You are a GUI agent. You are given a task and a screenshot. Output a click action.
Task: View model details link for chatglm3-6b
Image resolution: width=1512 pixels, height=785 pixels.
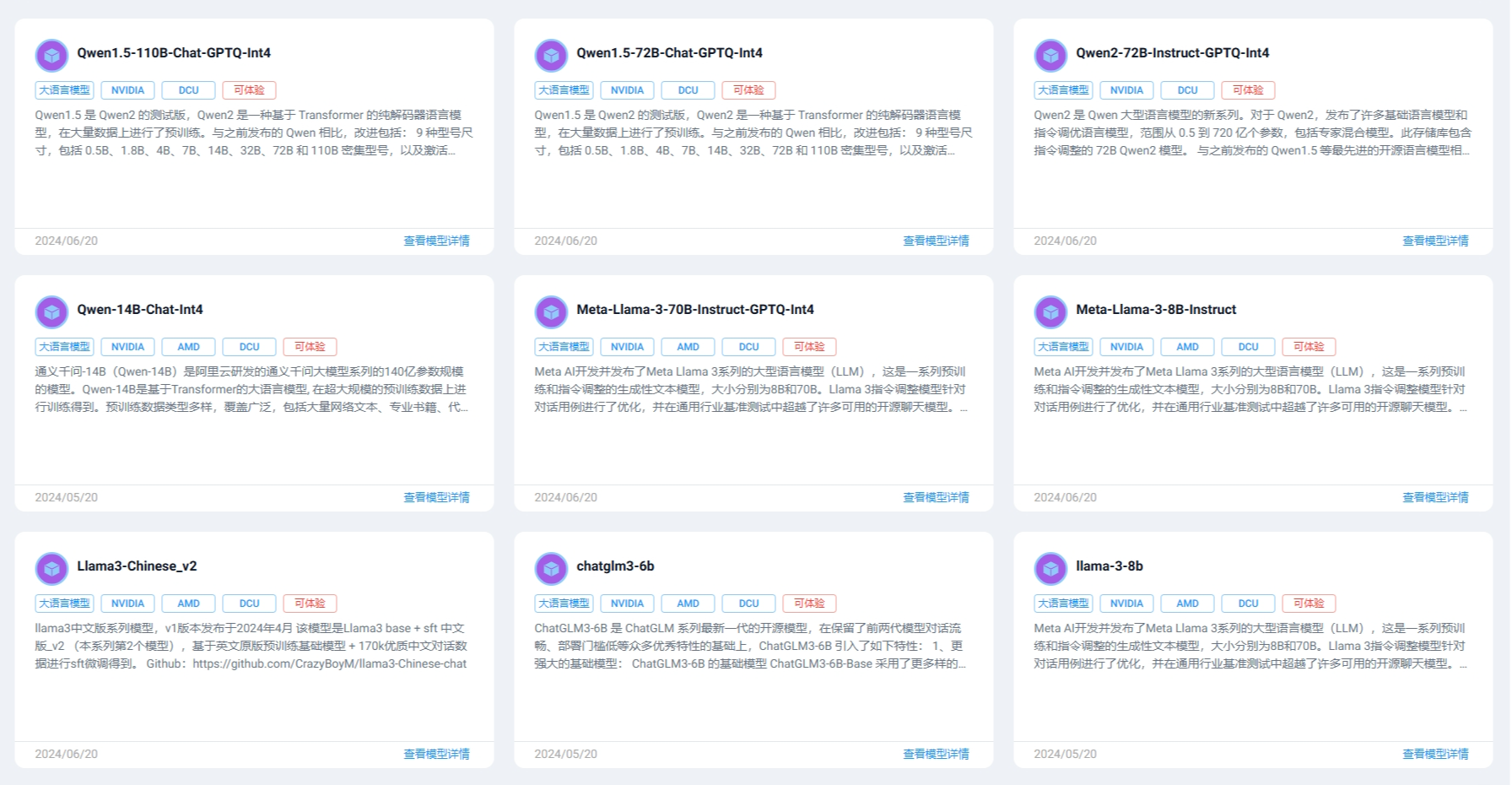pyautogui.click(x=936, y=755)
